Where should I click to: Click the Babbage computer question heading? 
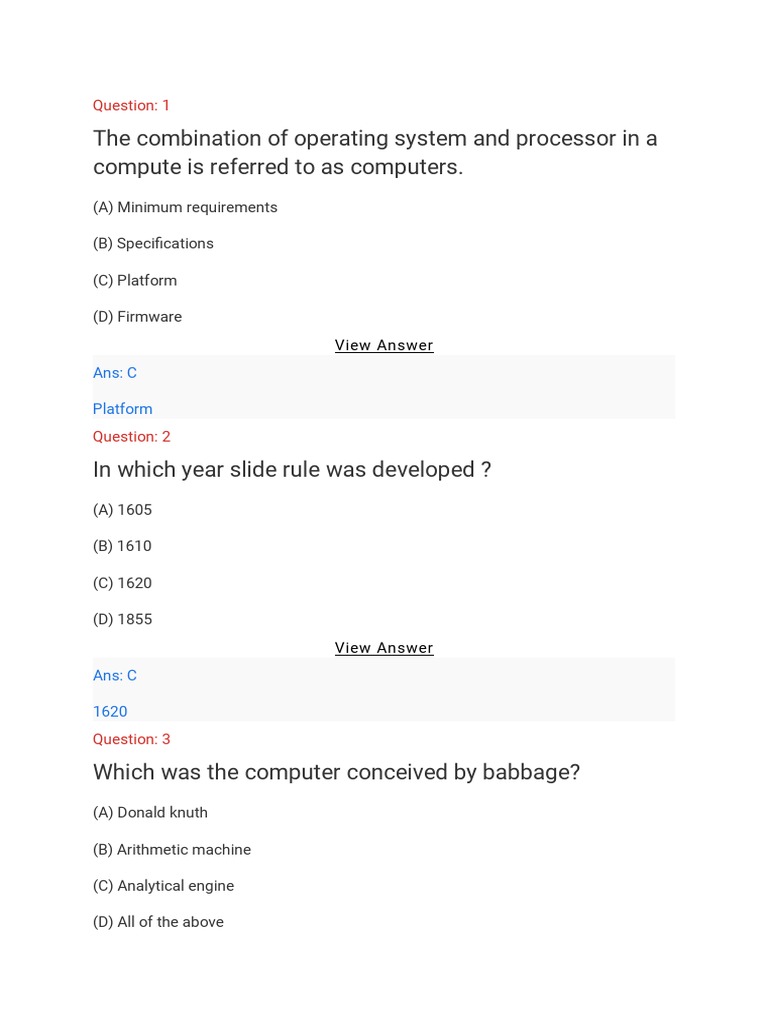(x=336, y=772)
